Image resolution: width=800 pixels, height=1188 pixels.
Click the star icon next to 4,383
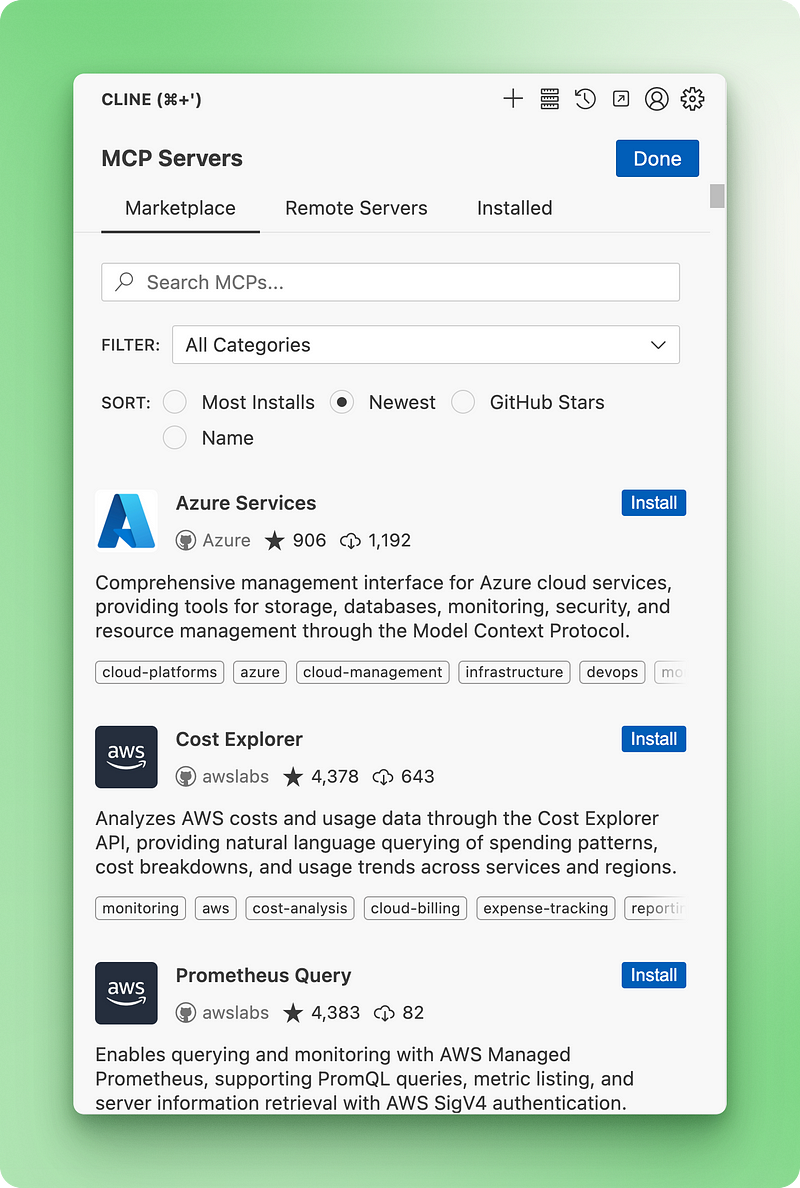[x=293, y=1013]
